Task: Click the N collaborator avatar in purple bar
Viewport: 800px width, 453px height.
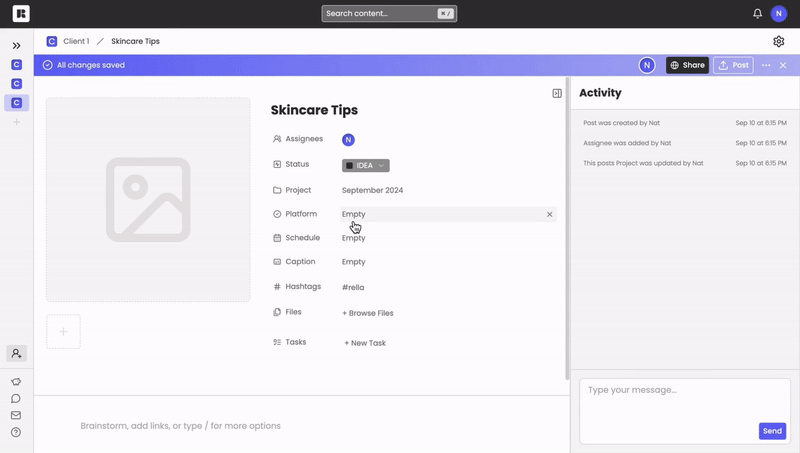Action: [647, 65]
